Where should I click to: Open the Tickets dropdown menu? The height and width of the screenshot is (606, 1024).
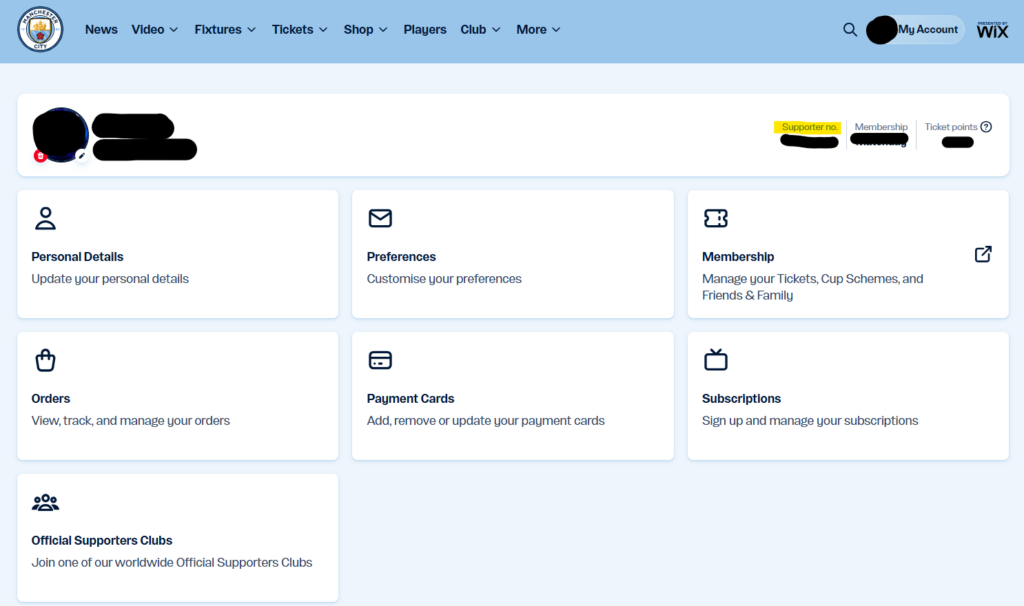click(x=300, y=30)
